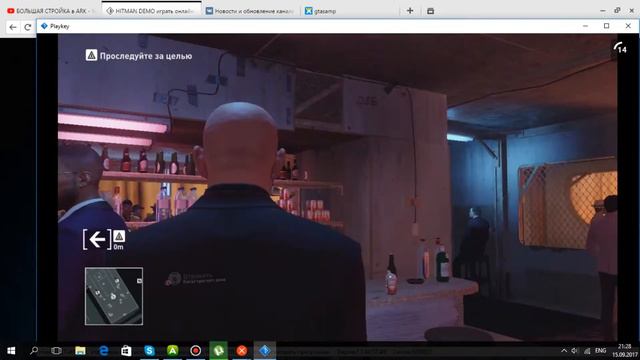This screenshot has height=360, width=640.
Task: Open File Explorer from the taskbar
Action: coord(80,351)
